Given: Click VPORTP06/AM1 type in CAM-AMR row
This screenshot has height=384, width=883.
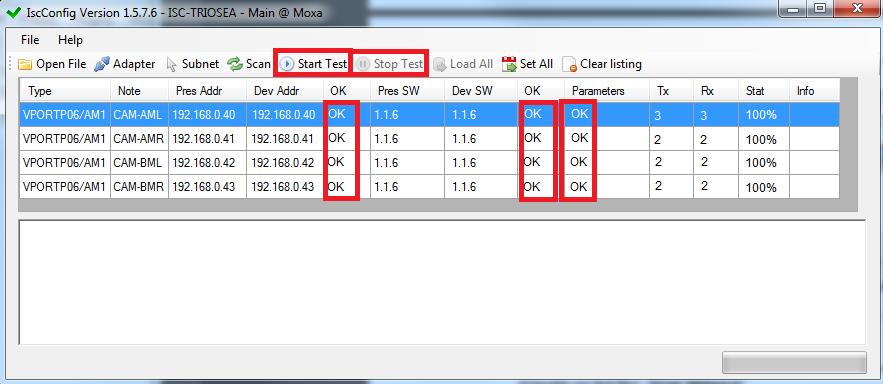Looking at the screenshot, I should coord(64,139).
